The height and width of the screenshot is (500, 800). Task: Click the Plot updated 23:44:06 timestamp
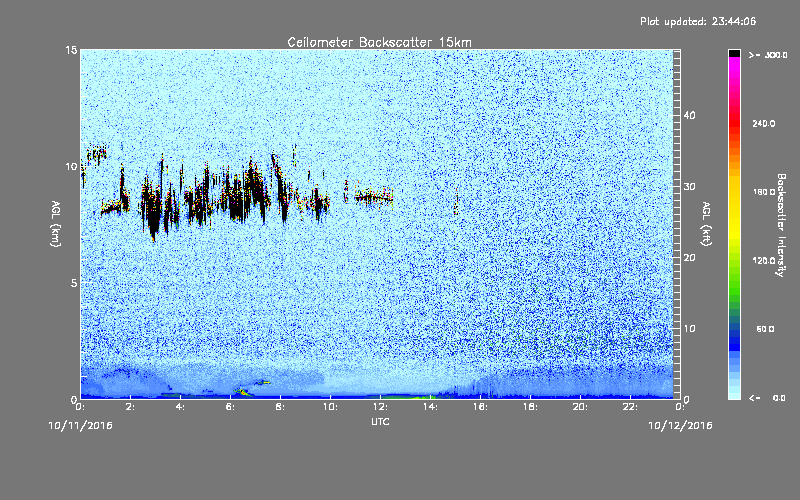coord(698,21)
